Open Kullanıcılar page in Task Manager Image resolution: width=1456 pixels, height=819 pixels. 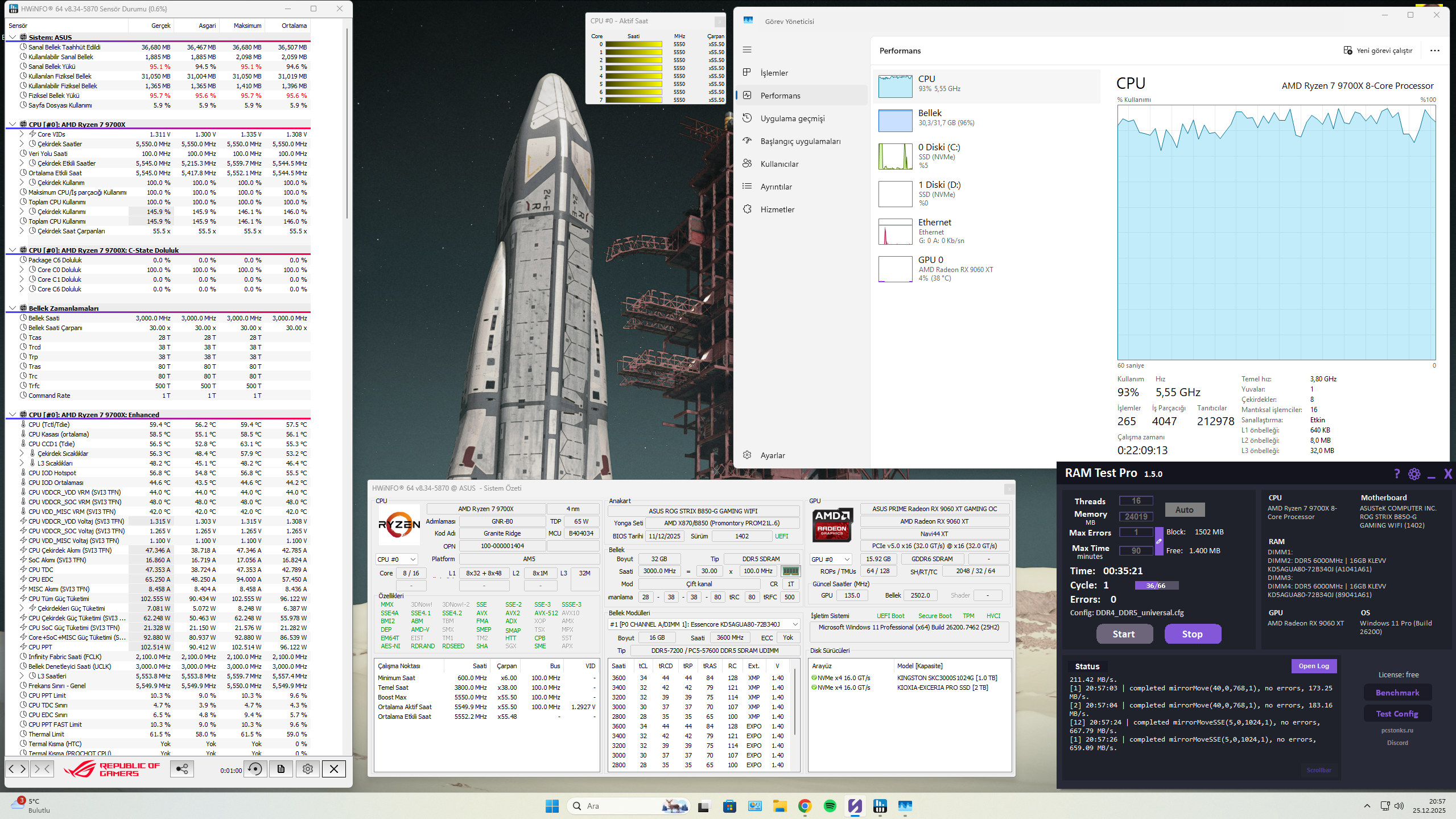point(801,164)
